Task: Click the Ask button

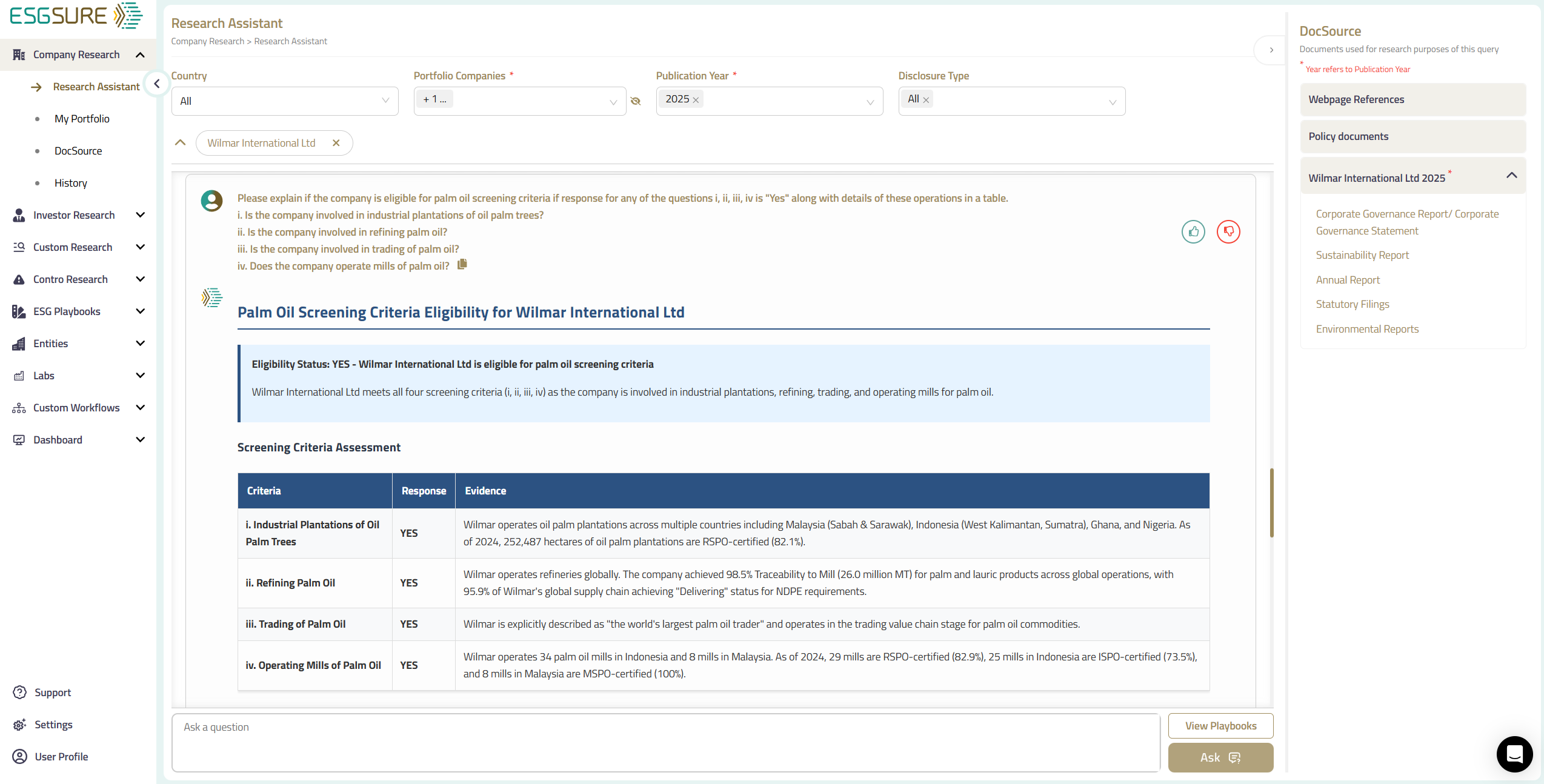Action: tap(1220, 757)
